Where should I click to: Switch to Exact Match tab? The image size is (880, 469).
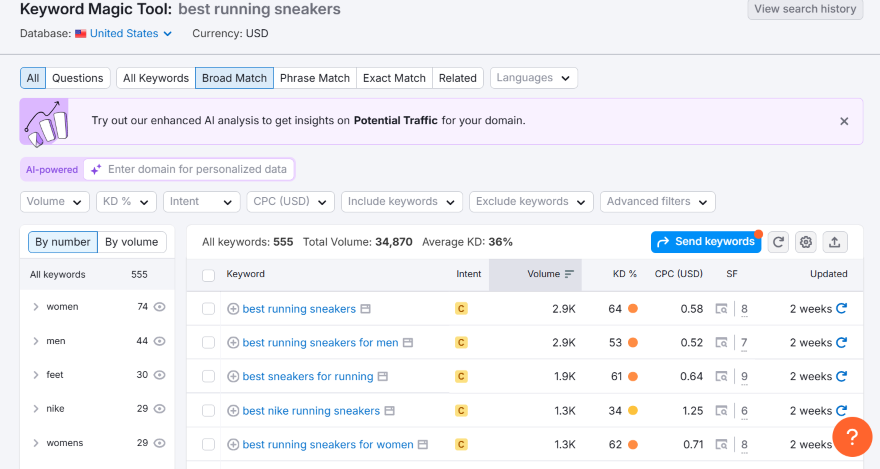click(394, 78)
